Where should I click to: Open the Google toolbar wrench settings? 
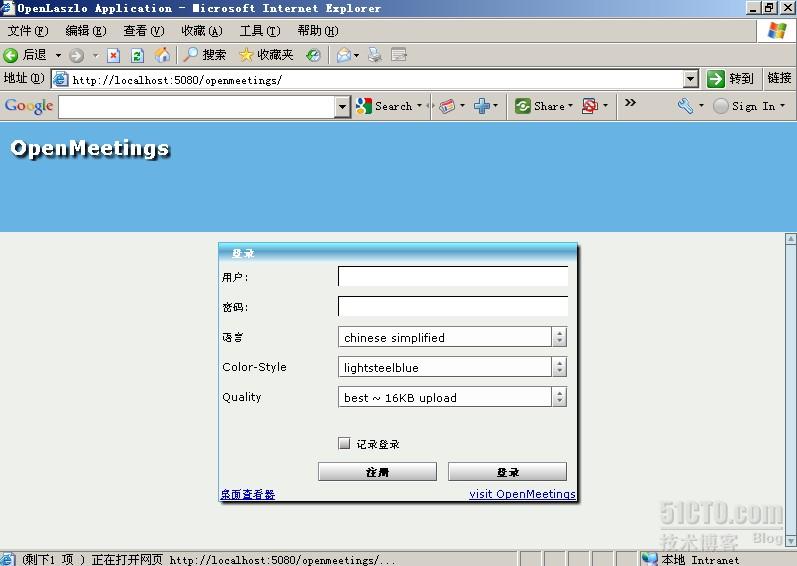click(x=685, y=106)
